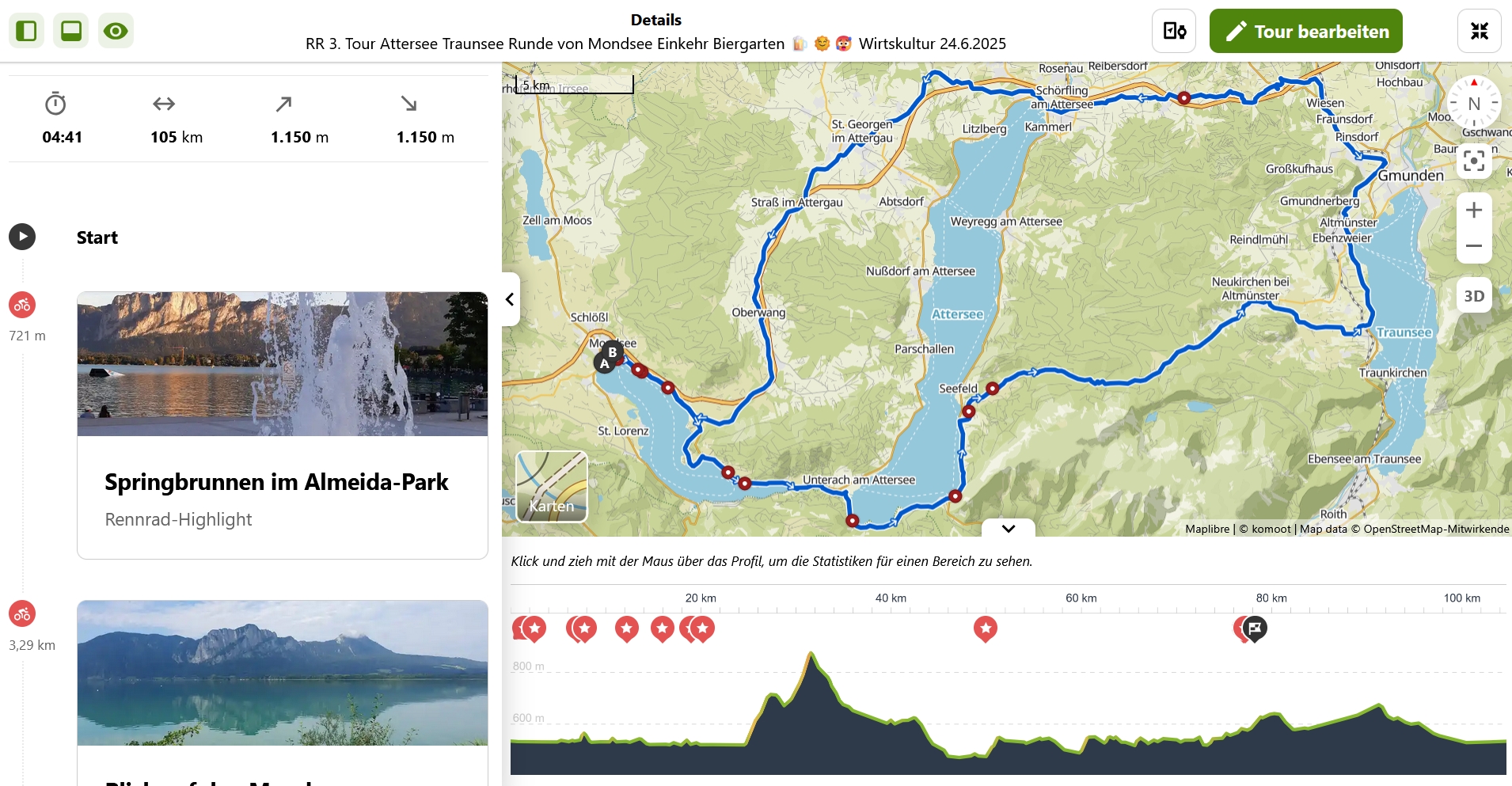The width and height of the screenshot is (1512, 786).
Task: Center map on the tour with the focus icon
Action: point(1473,161)
